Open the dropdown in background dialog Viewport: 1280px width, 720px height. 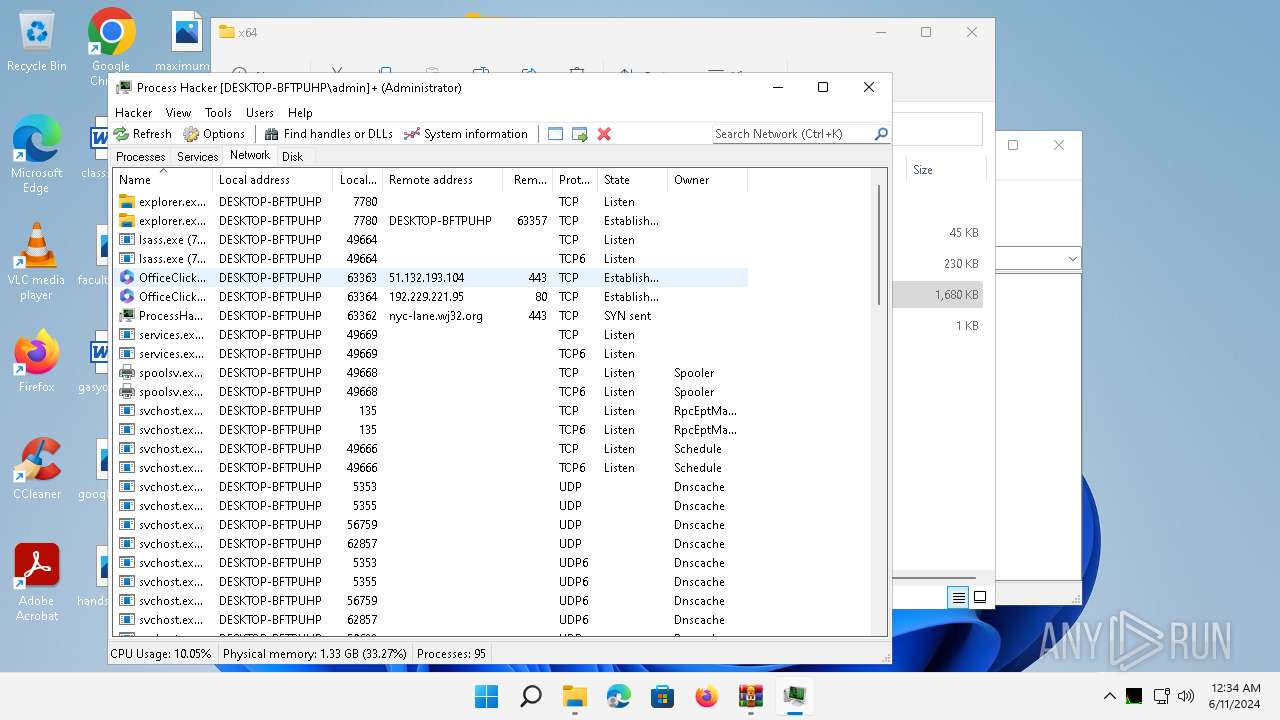[x=1073, y=259]
